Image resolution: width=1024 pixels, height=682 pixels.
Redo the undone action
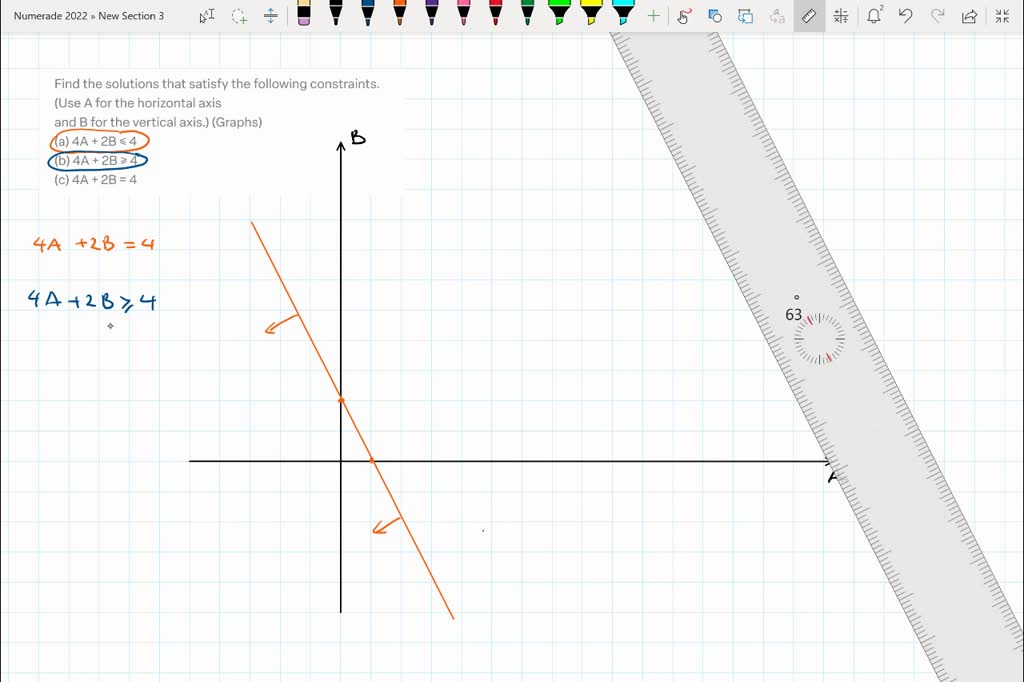pyautogui.click(x=938, y=15)
